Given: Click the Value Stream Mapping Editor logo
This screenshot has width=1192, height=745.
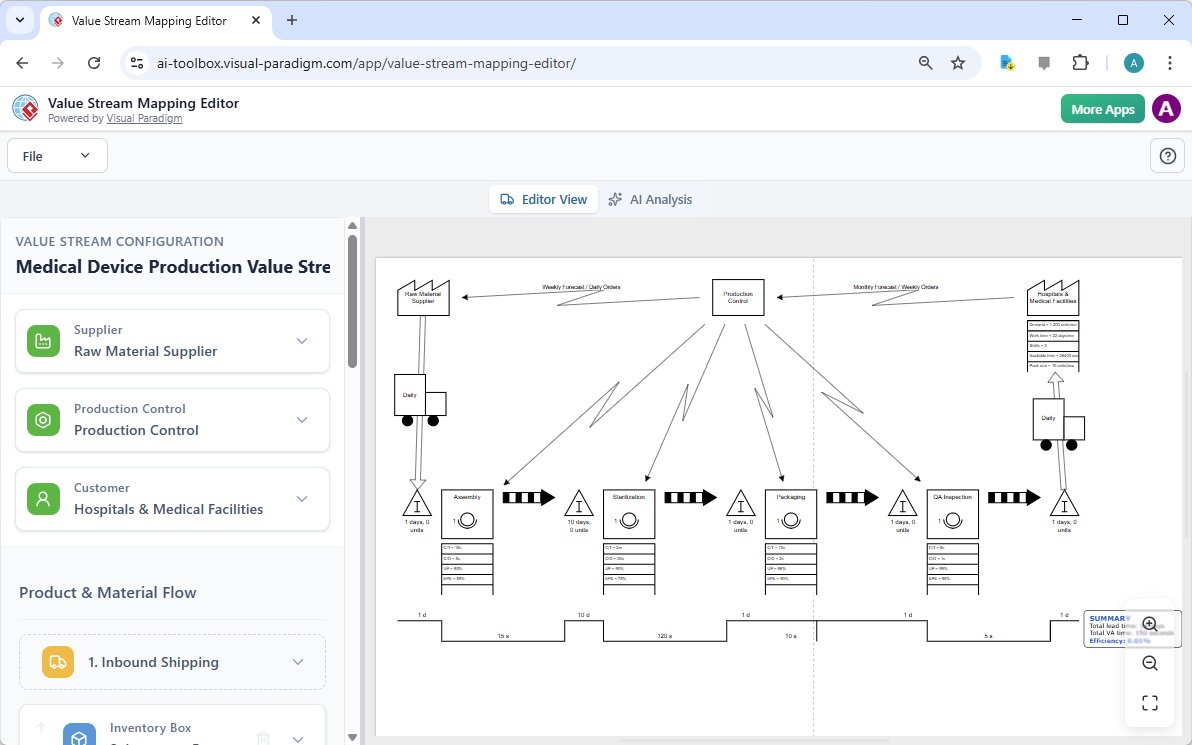Looking at the screenshot, I should click(x=25, y=108).
